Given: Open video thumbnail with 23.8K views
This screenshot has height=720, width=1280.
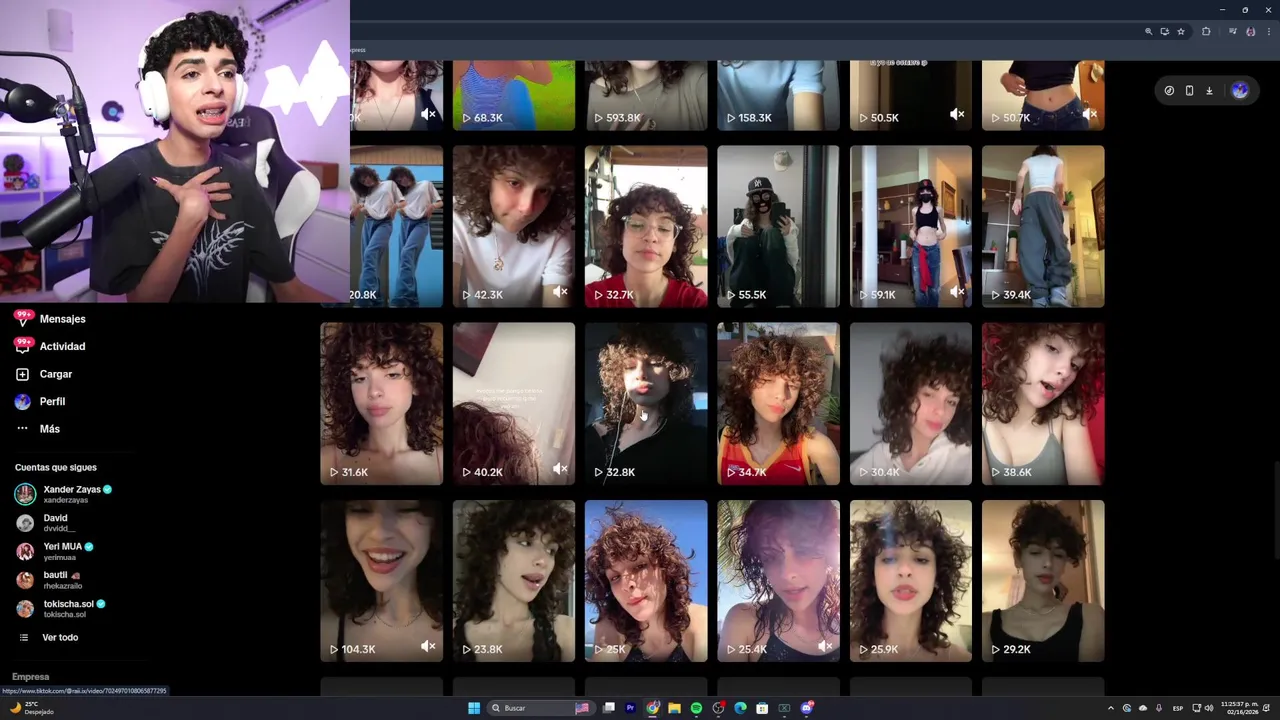Looking at the screenshot, I should [x=514, y=581].
